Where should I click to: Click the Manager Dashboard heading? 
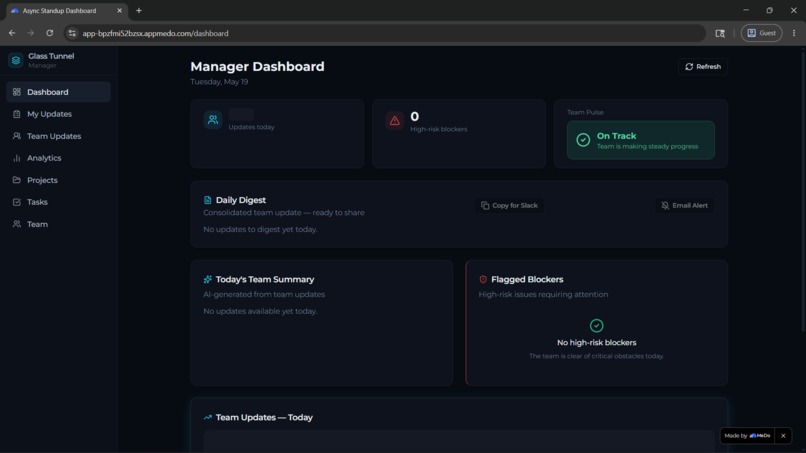tap(257, 66)
